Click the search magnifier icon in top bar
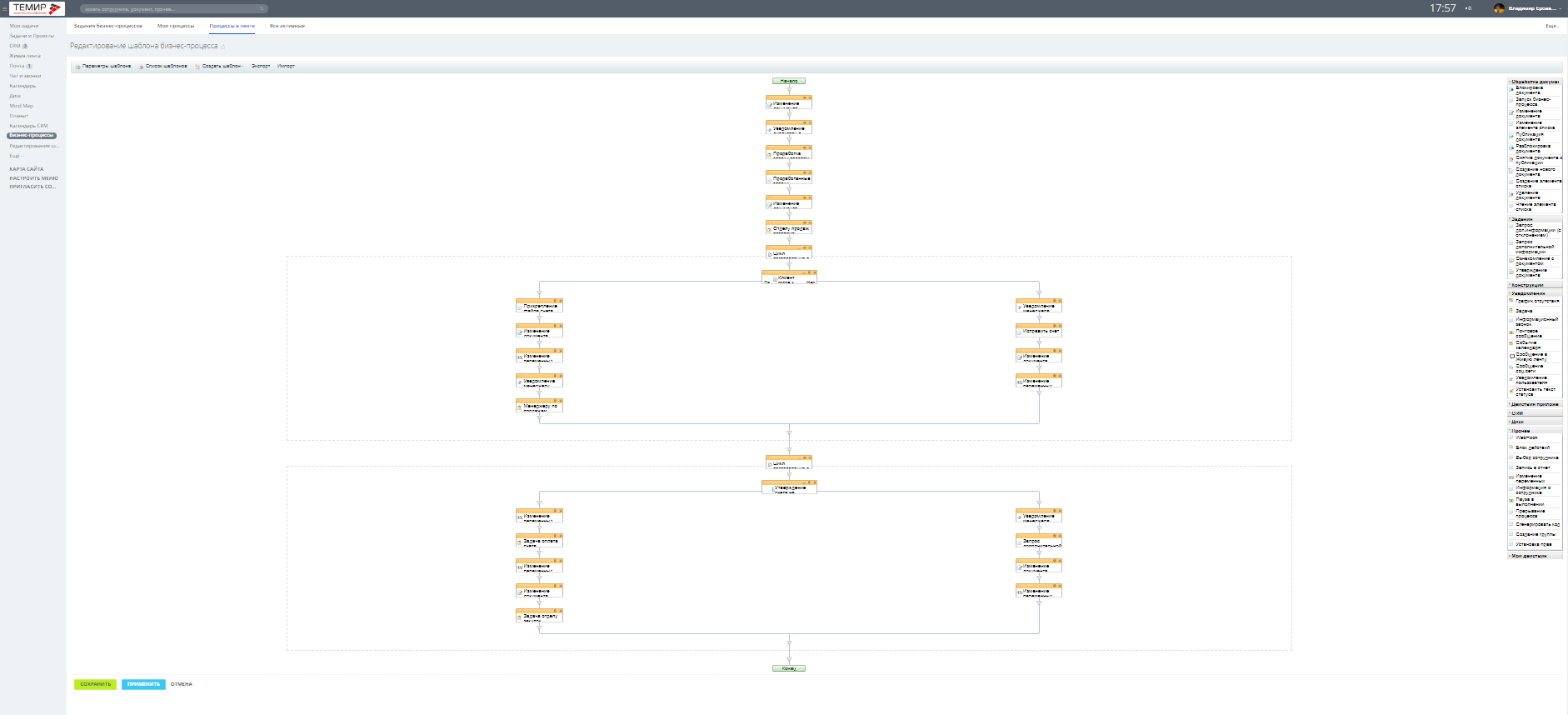 (x=262, y=9)
